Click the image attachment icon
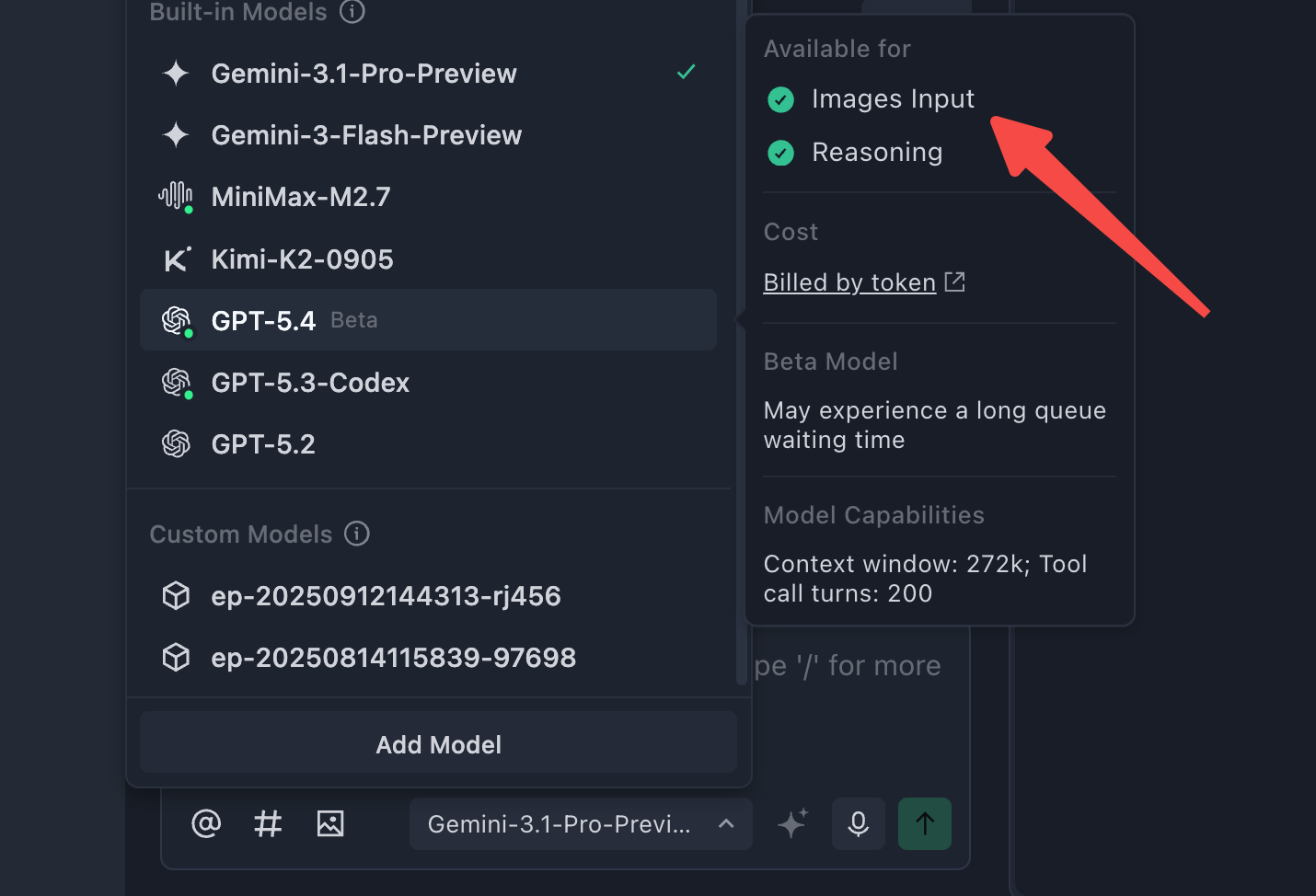Screen dimensions: 1316x896 click(x=330, y=823)
